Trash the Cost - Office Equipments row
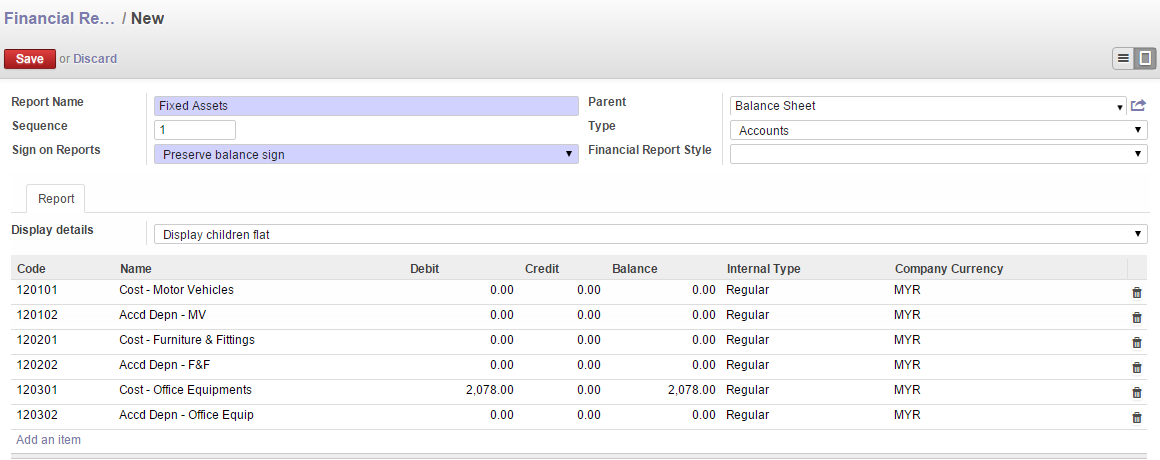 [1136, 393]
